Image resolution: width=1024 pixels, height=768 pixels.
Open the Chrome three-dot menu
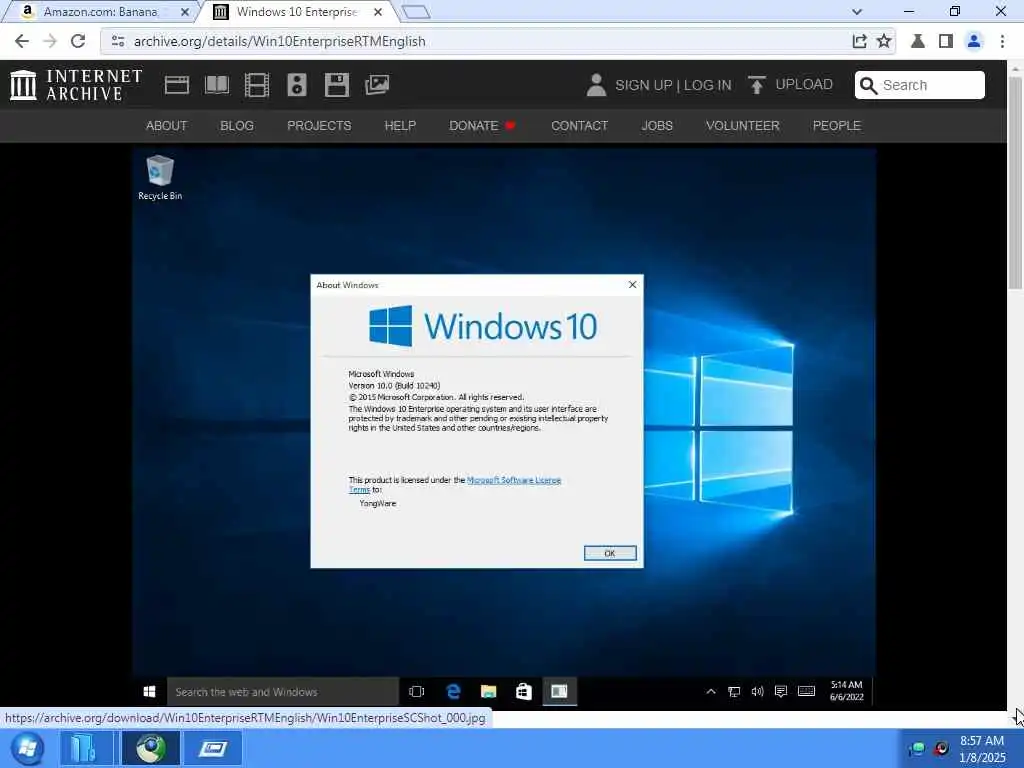pyautogui.click(x=1002, y=41)
